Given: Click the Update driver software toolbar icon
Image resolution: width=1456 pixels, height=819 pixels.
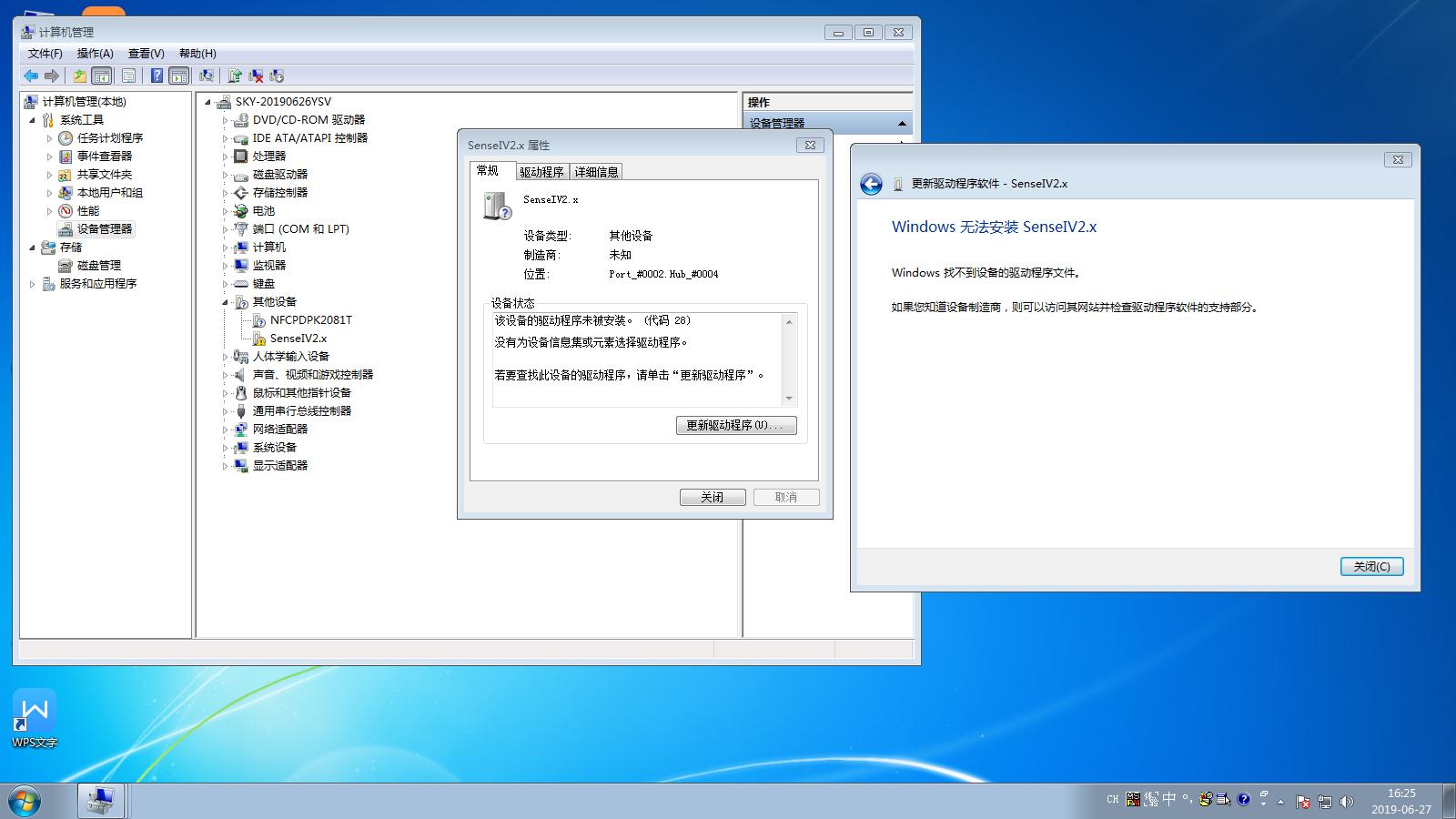Looking at the screenshot, I should pyautogui.click(x=235, y=76).
